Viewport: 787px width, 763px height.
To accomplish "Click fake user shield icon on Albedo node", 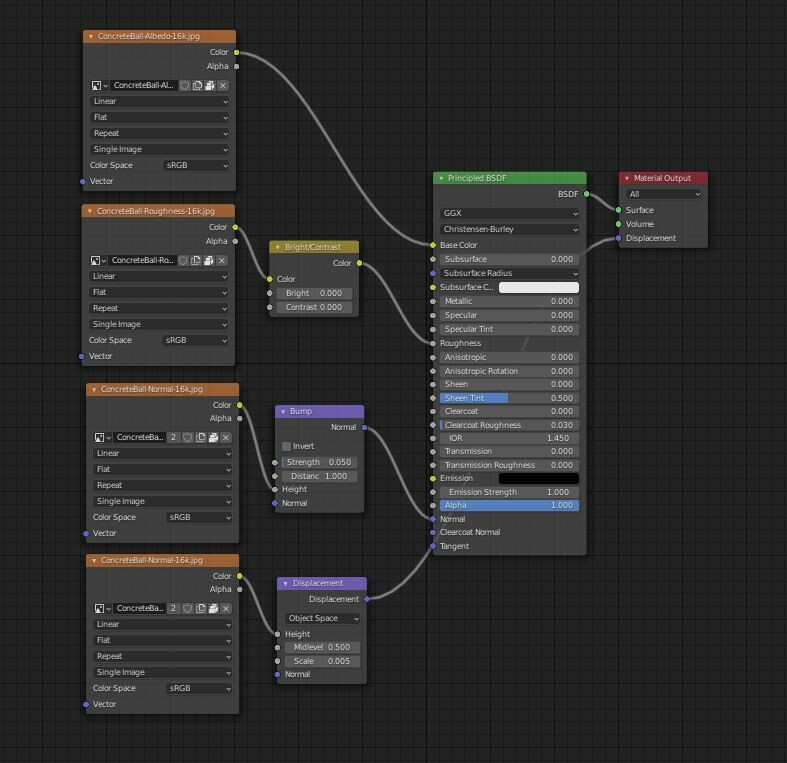I will click(185, 85).
